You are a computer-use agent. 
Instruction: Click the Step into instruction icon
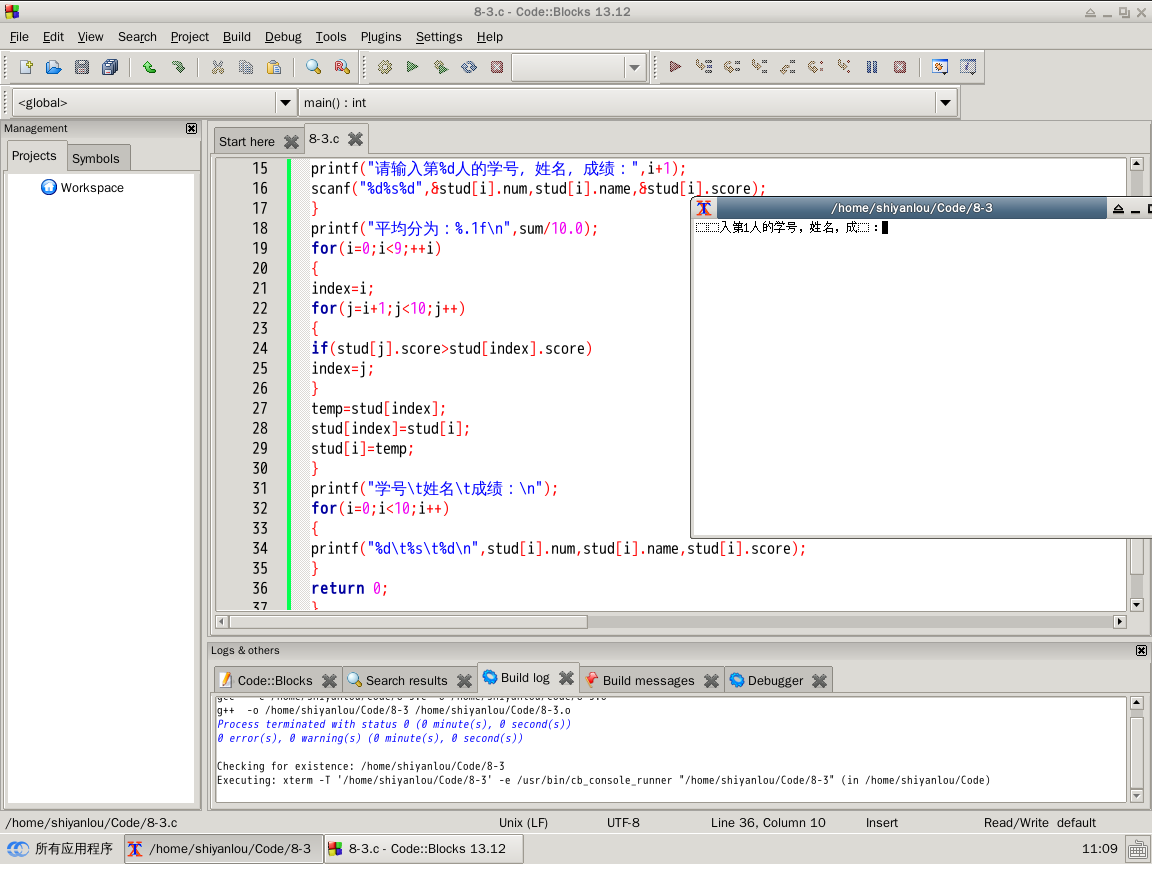point(844,68)
